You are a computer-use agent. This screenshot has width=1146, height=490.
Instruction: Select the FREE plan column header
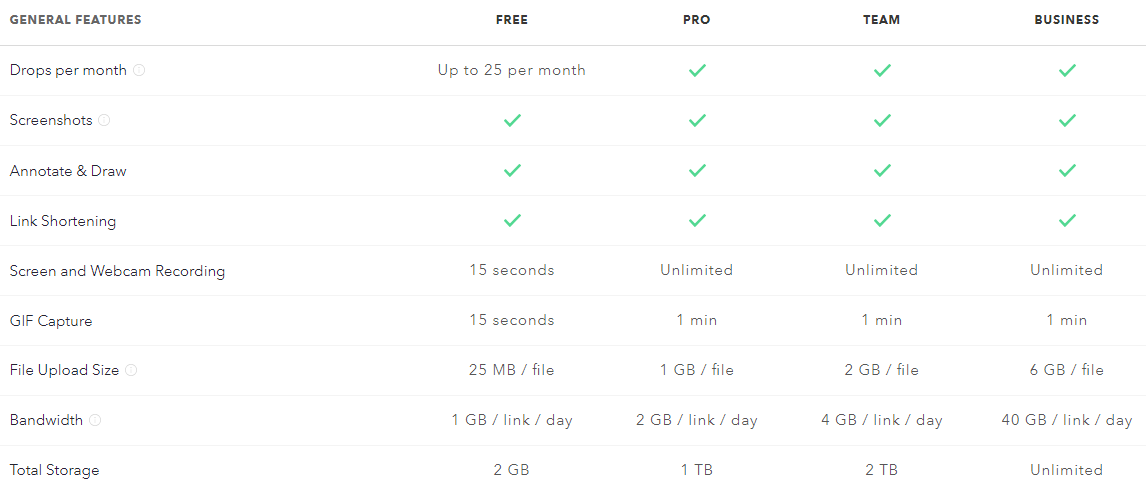512,20
